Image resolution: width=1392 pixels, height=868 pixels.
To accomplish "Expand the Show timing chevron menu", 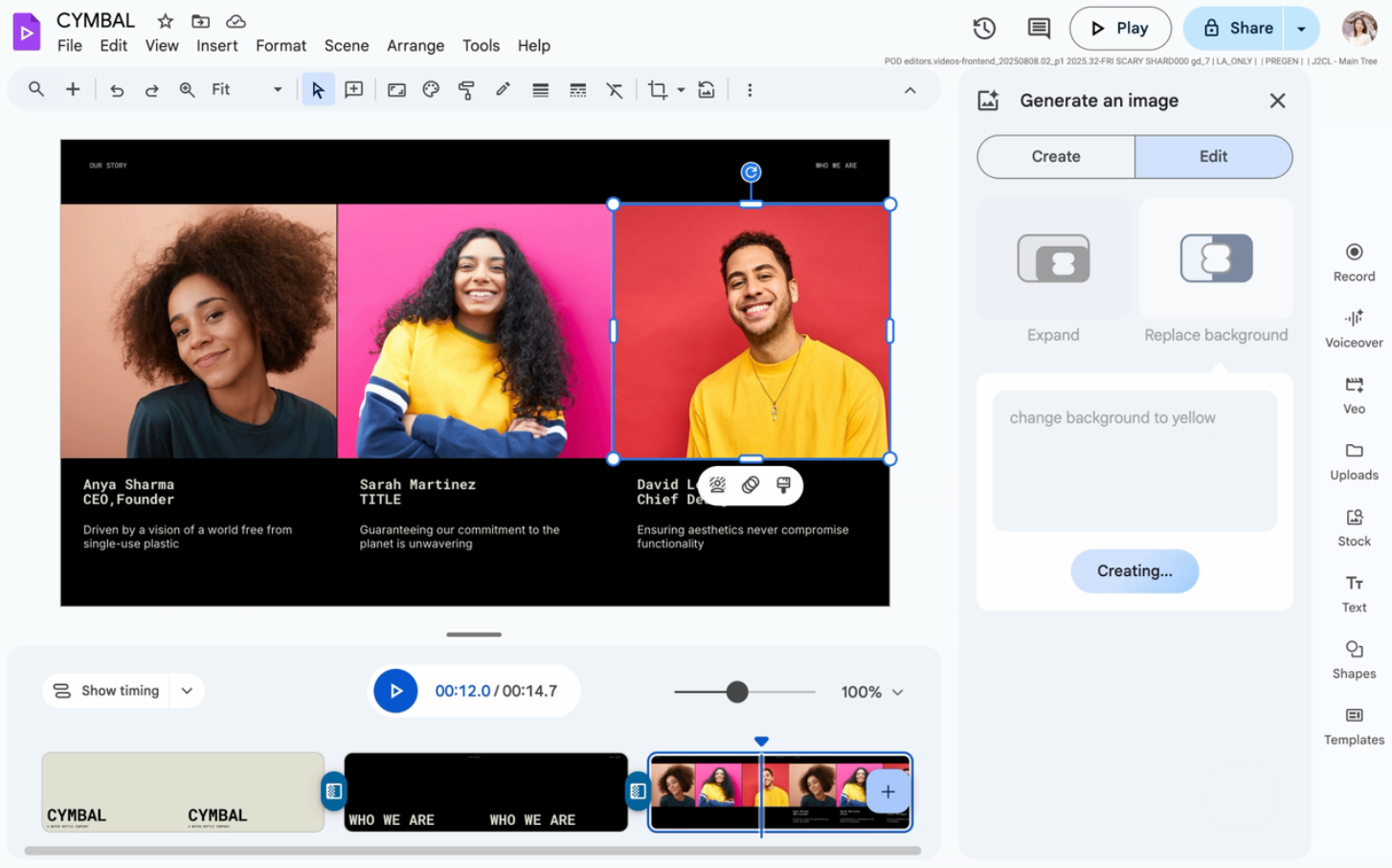I will pos(187,690).
